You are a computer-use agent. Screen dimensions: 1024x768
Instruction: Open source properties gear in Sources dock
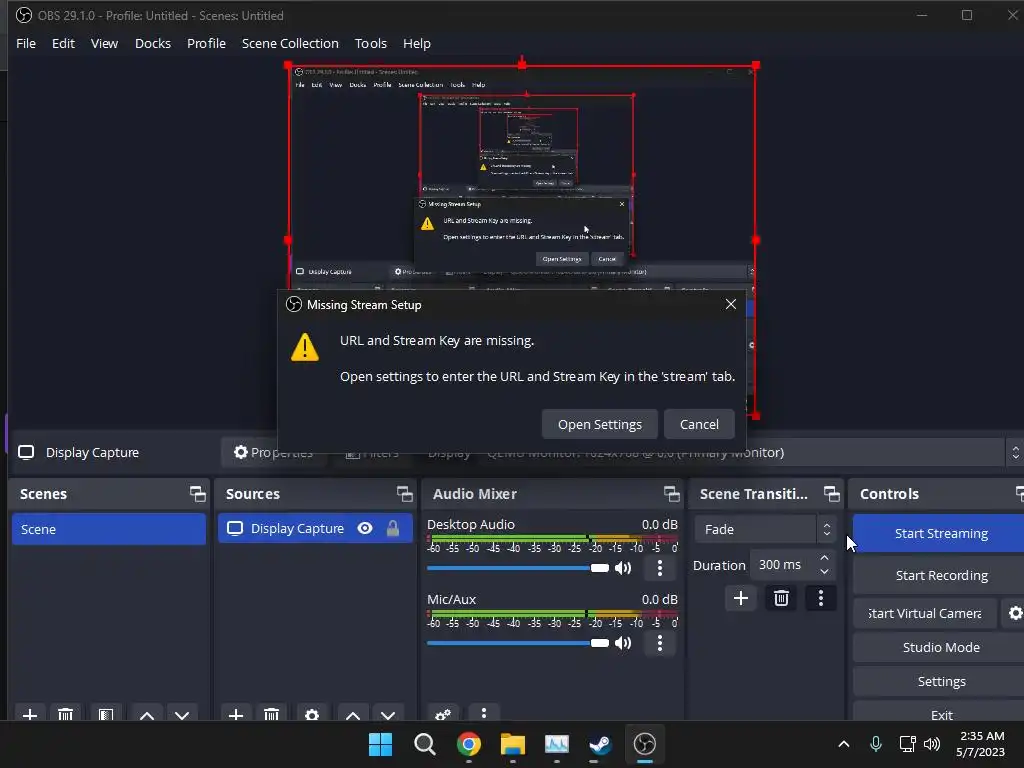point(312,714)
